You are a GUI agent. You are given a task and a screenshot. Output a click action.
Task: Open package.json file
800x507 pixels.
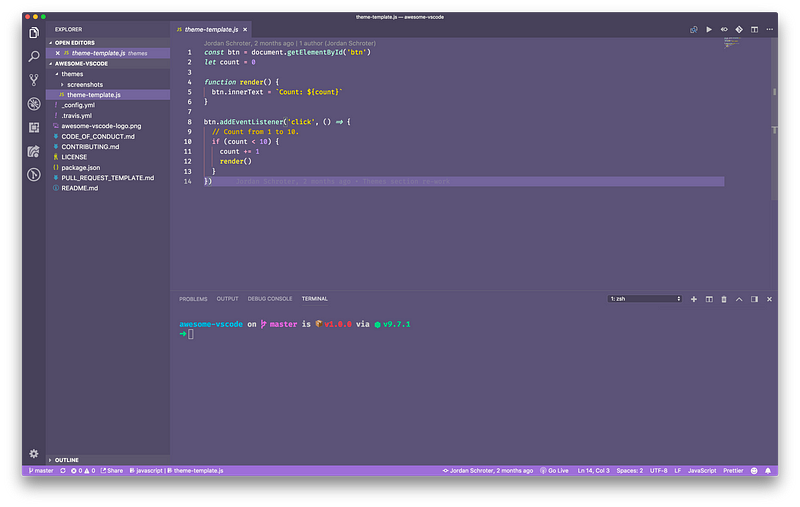coord(108,168)
